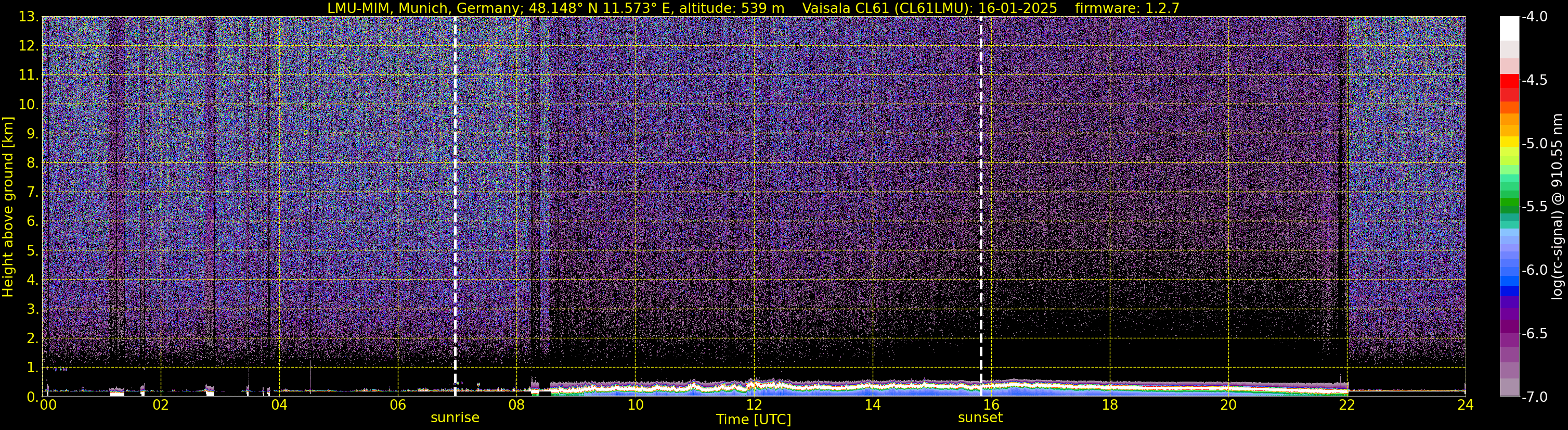The width and height of the screenshot is (1568, 430).
Task: Click the '-6.5' colorbar tick label
Action: click(x=1534, y=334)
